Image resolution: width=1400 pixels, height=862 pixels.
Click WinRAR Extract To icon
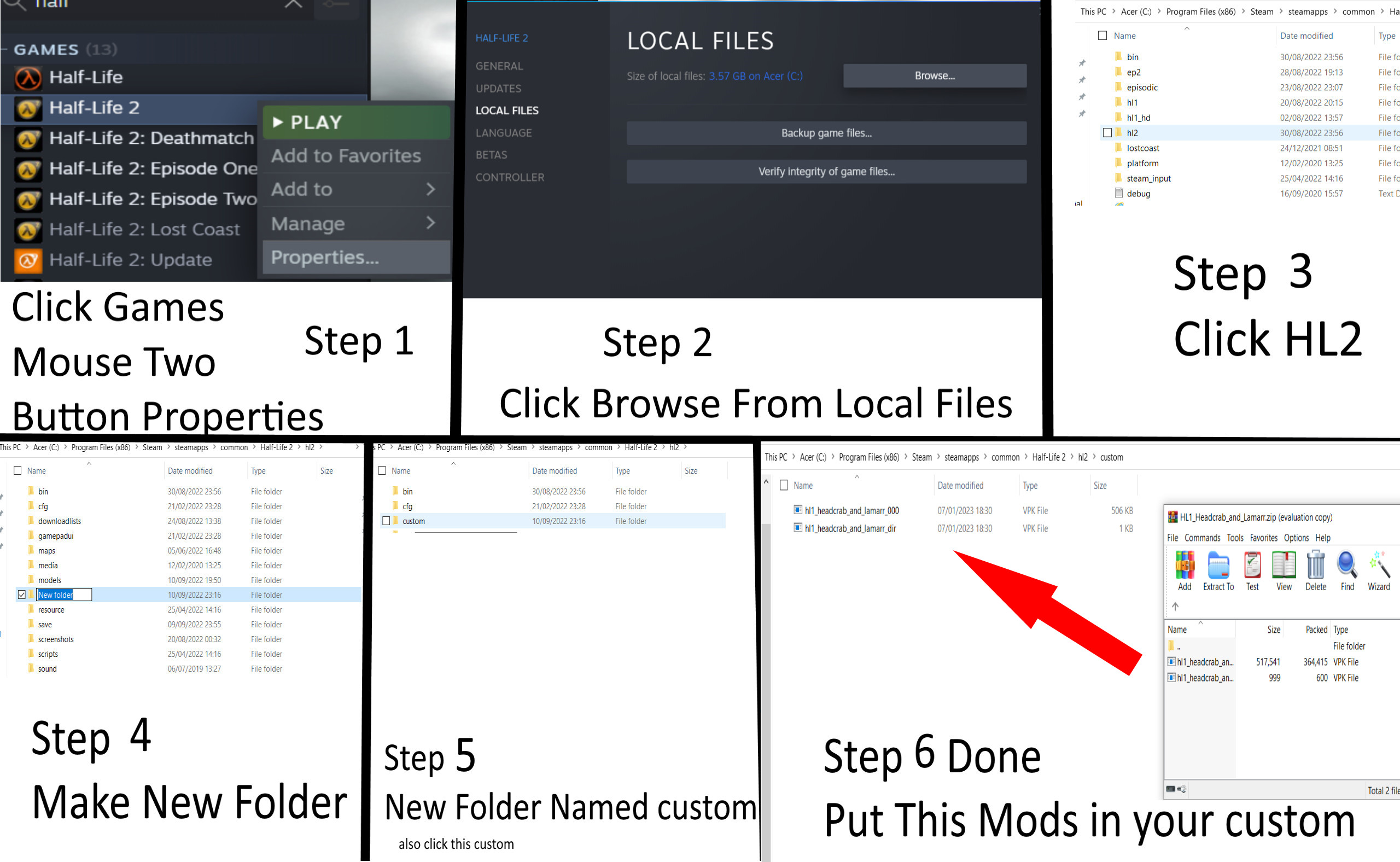pos(1218,566)
